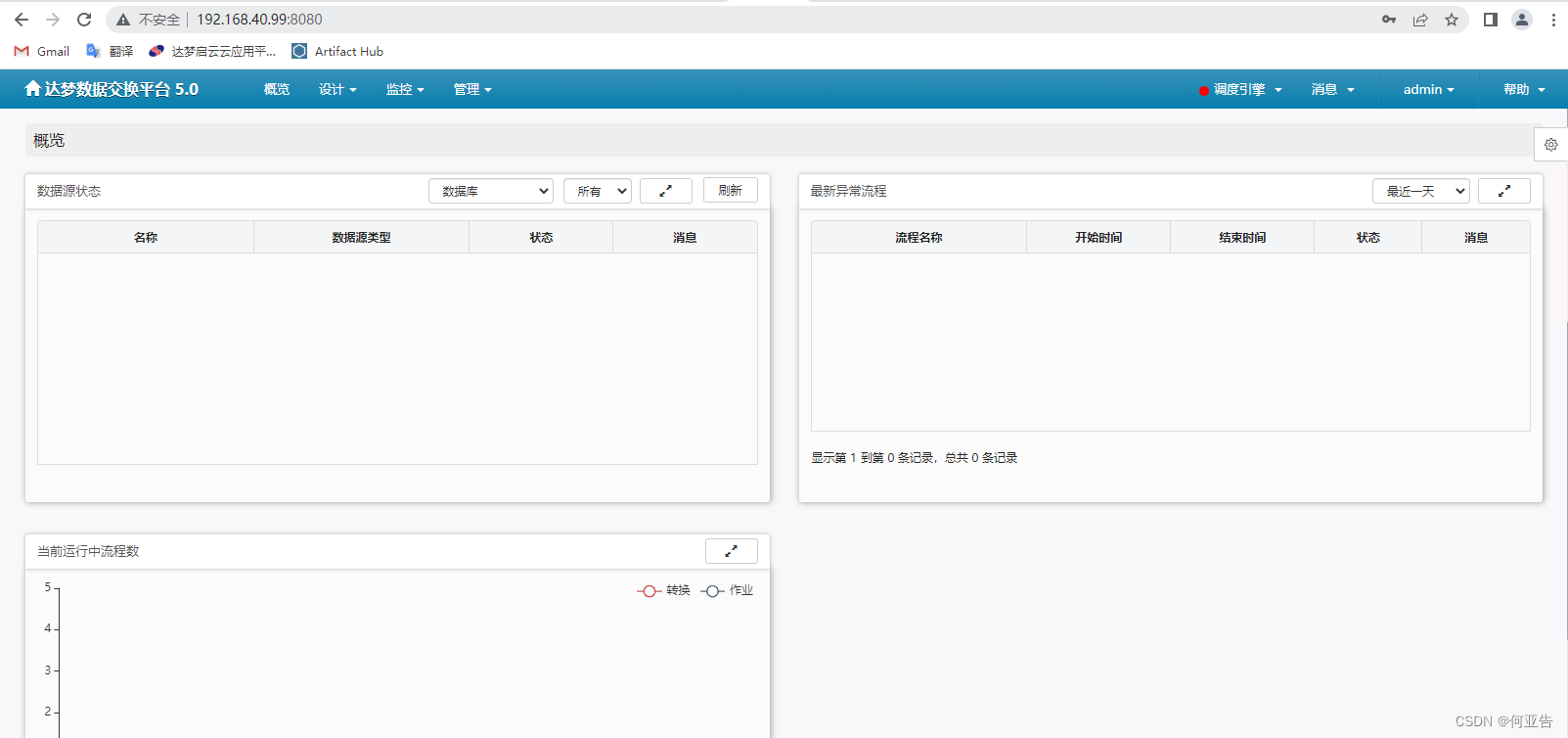This screenshot has height=738, width=1568.
Task: Open the 概览 menu item
Action: pyautogui.click(x=277, y=89)
